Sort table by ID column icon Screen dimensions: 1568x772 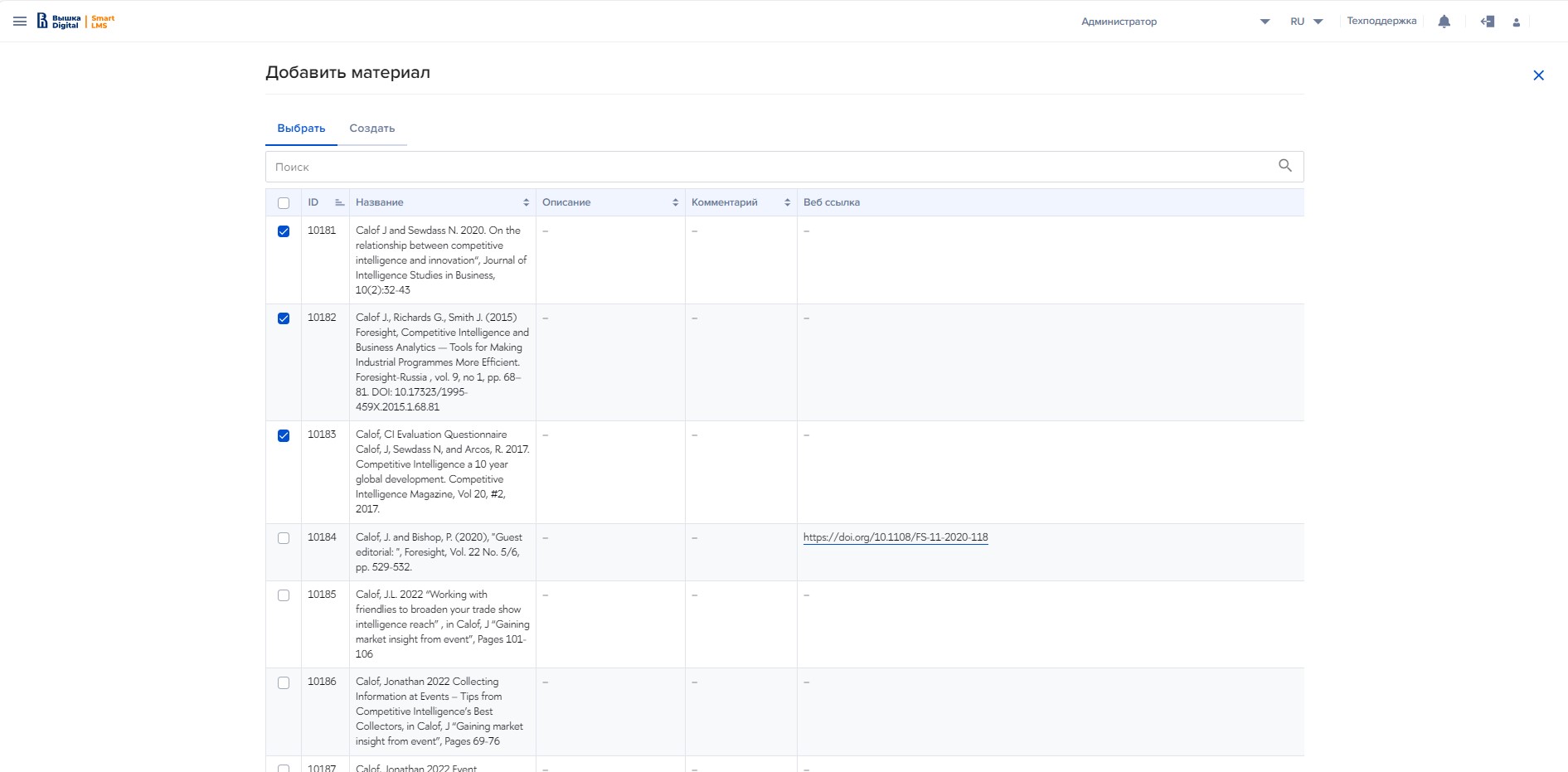339,202
